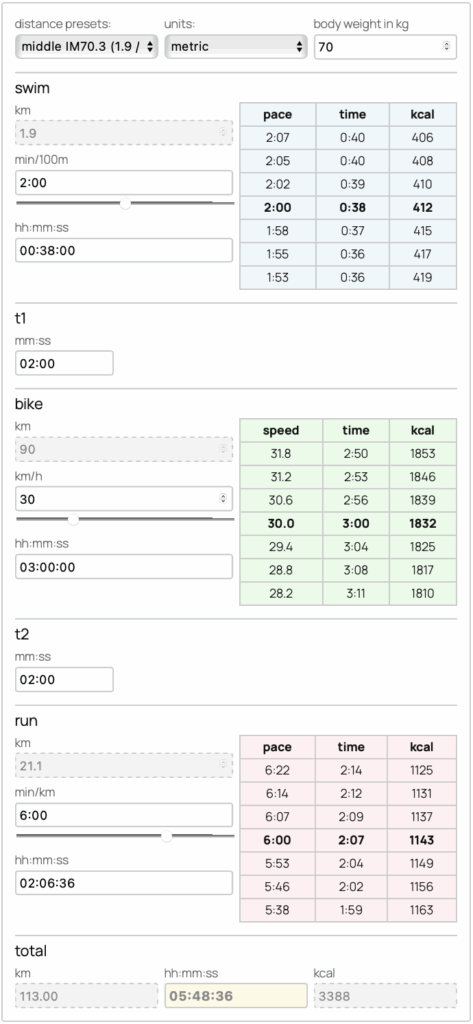Click bike time value 2:50

click(356, 454)
